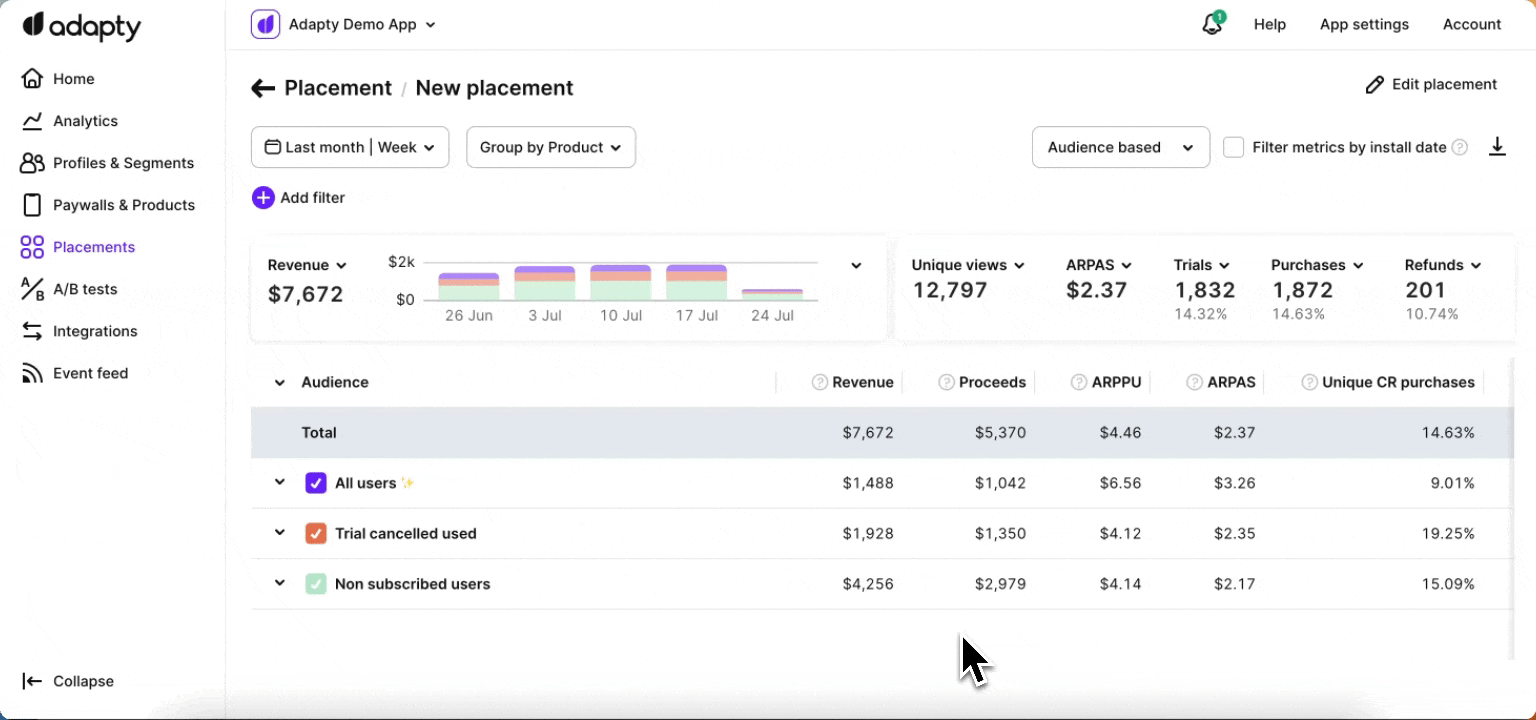Expand the Non subscribed users row
Image resolution: width=1536 pixels, height=720 pixels.
point(280,583)
